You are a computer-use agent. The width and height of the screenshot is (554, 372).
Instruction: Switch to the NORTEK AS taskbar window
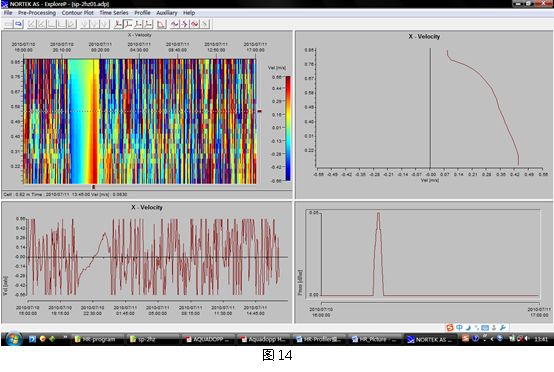430,339
